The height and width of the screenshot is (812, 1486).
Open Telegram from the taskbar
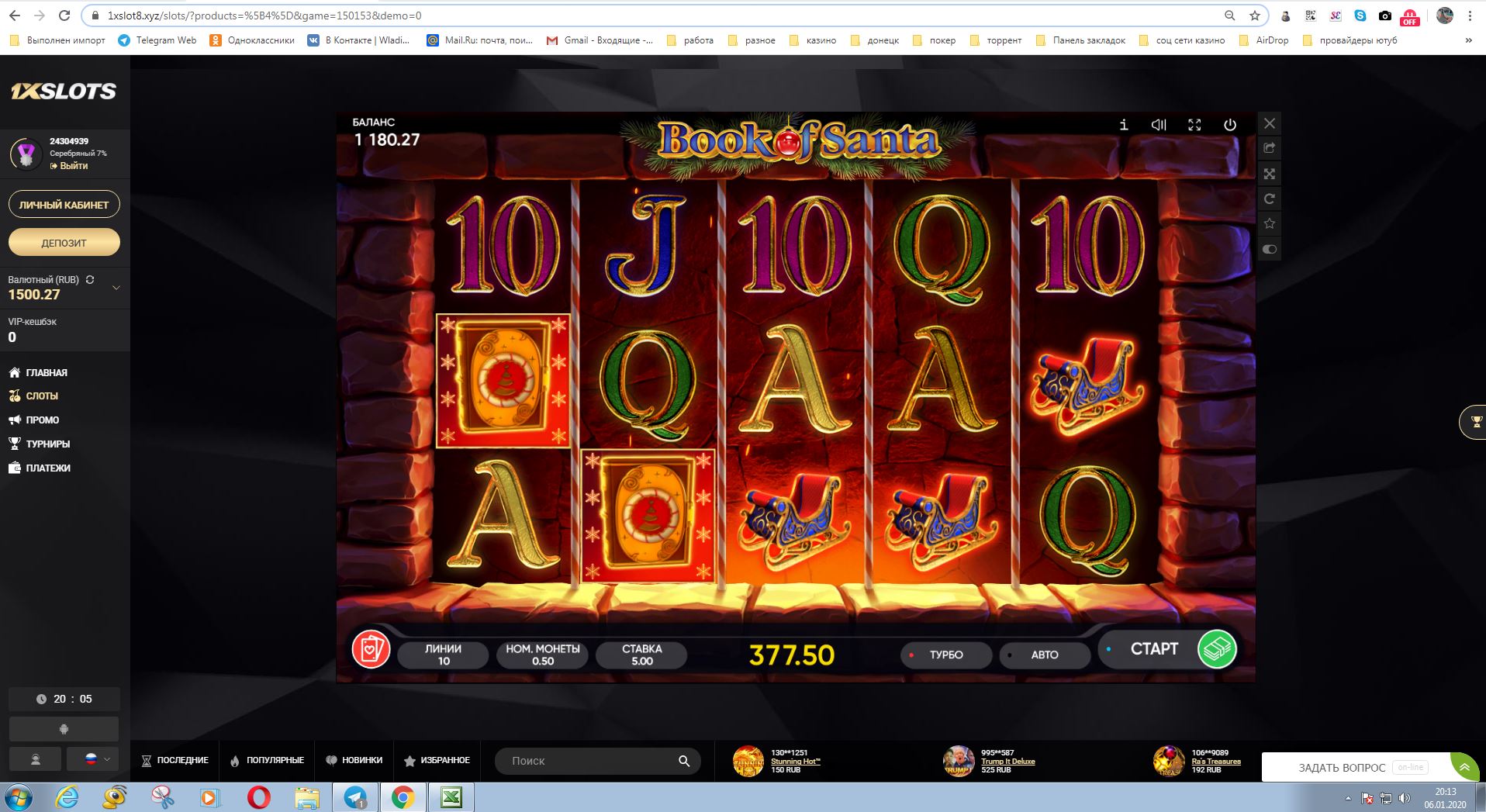pos(355,797)
